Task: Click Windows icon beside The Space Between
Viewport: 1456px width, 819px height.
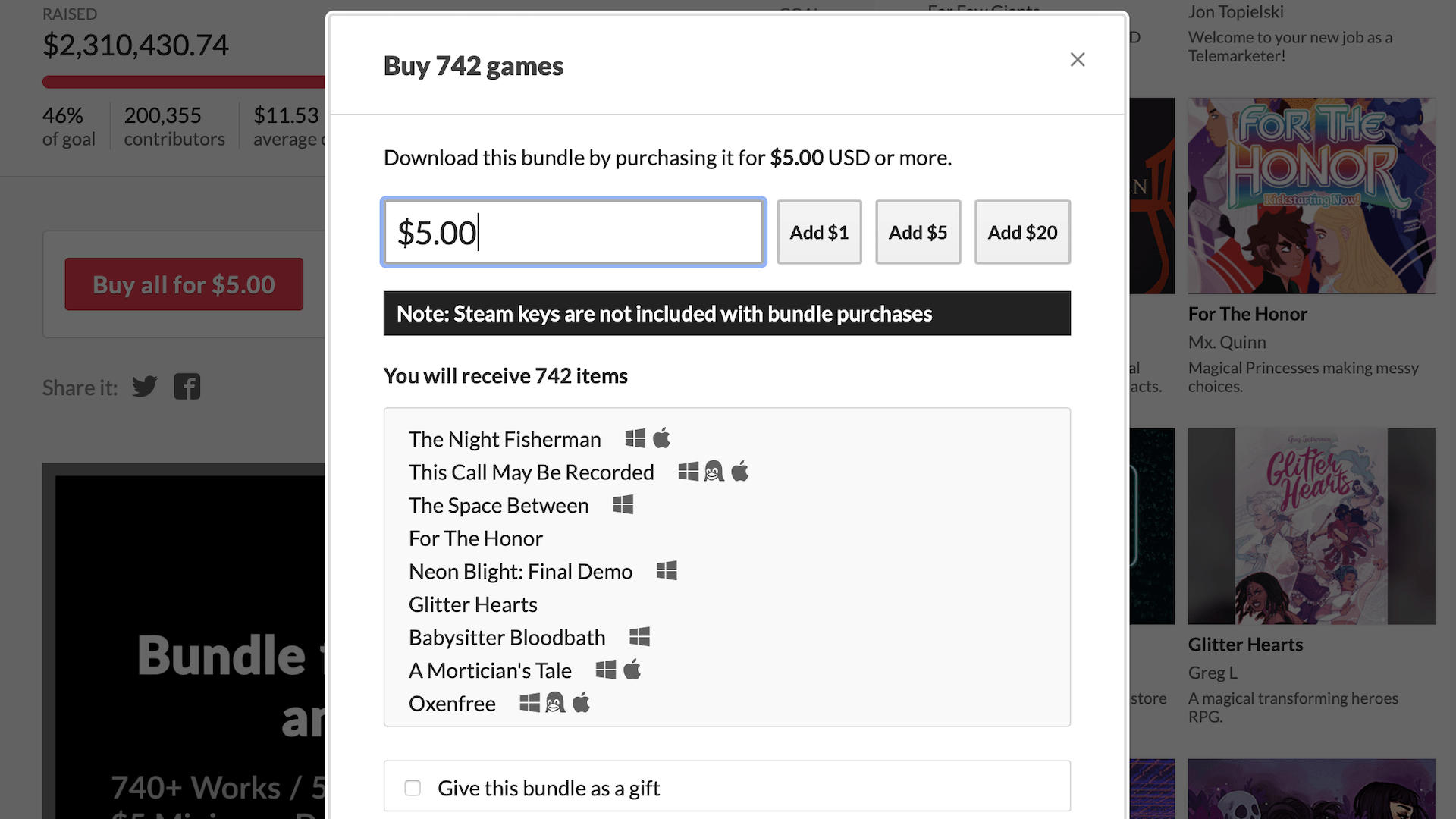Action: point(623,504)
